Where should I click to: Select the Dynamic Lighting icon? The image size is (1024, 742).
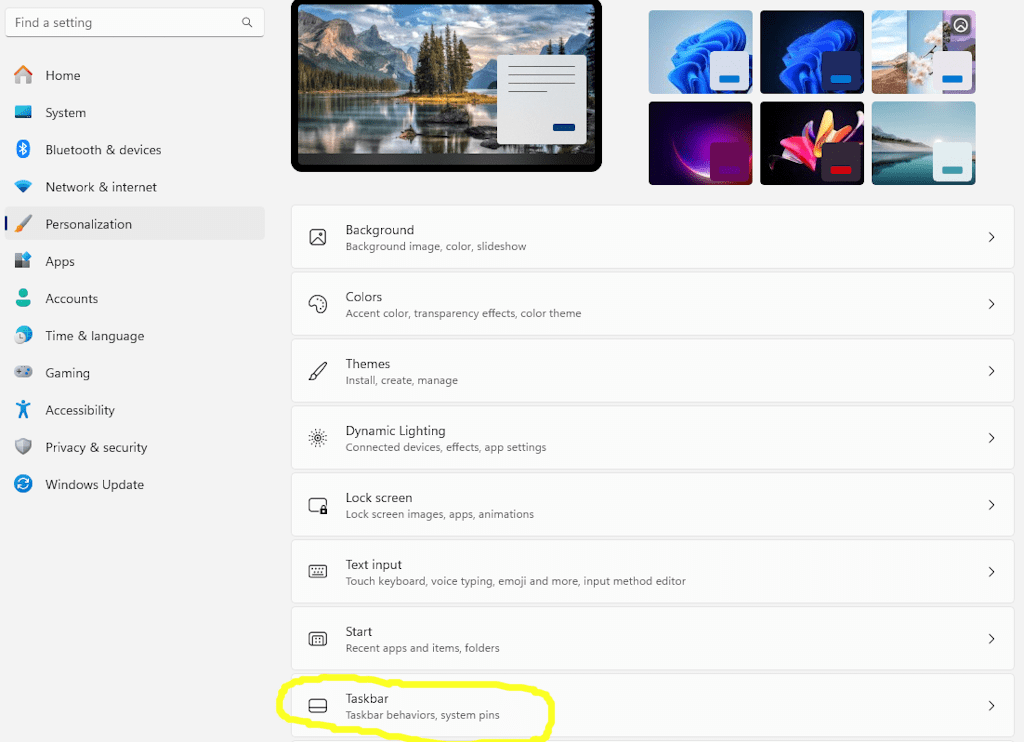click(317, 437)
